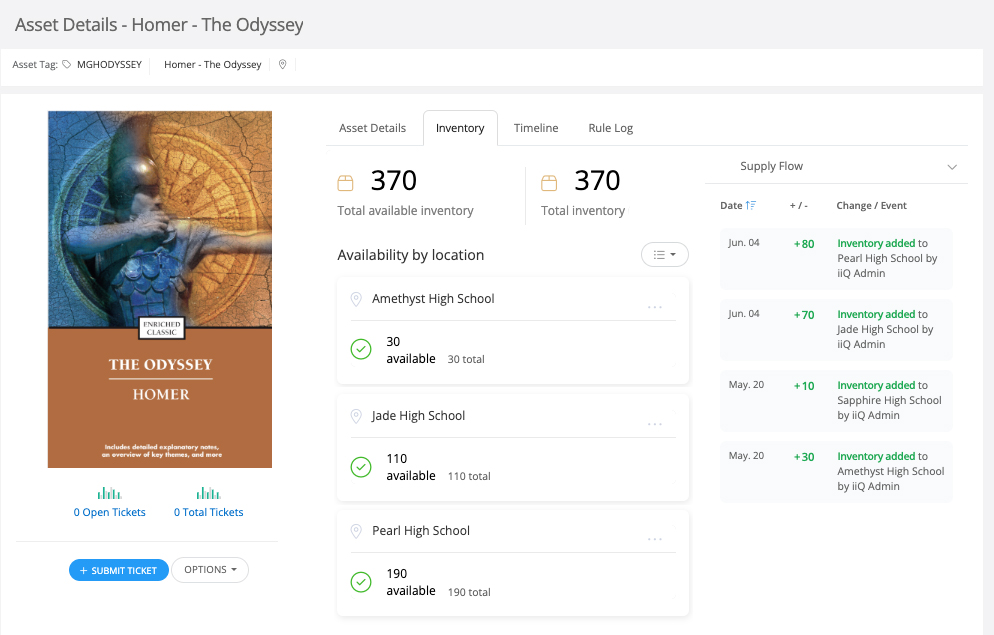Viewport: 994px width, 635px height.
Task: Switch to the Timeline tab
Action: [536, 128]
